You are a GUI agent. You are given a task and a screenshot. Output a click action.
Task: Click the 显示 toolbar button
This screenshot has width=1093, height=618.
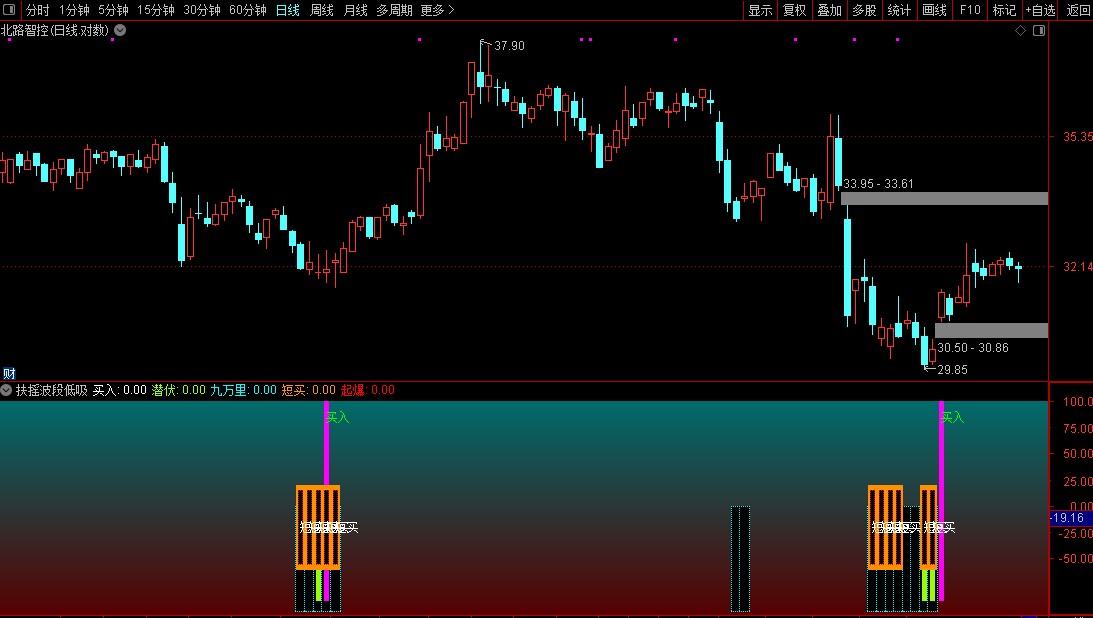[760, 10]
